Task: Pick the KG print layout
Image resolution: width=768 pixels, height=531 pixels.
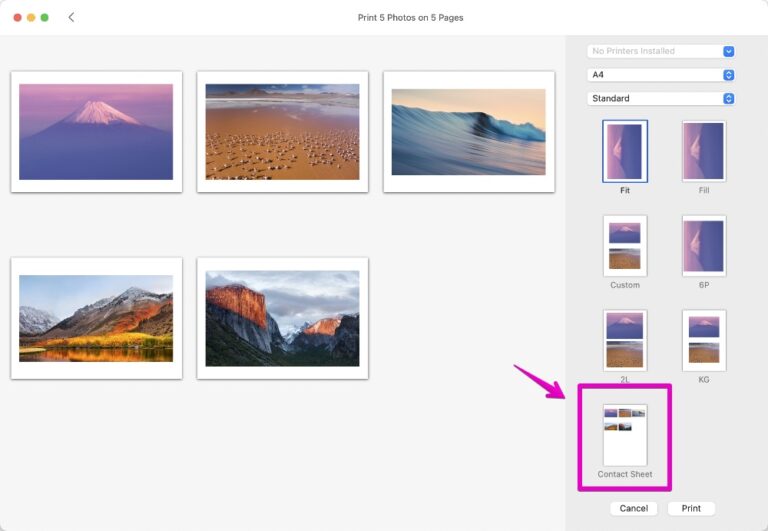Action: pyautogui.click(x=704, y=340)
